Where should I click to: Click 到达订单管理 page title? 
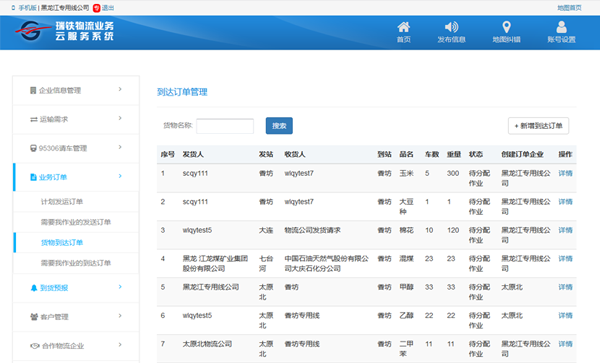tap(182, 92)
